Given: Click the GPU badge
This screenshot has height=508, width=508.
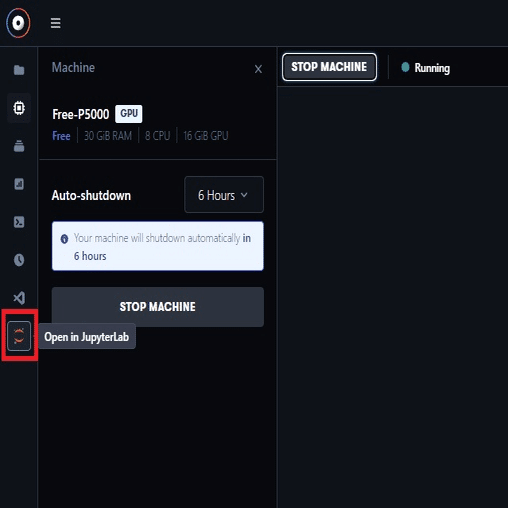Looking at the screenshot, I should [x=129, y=114].
